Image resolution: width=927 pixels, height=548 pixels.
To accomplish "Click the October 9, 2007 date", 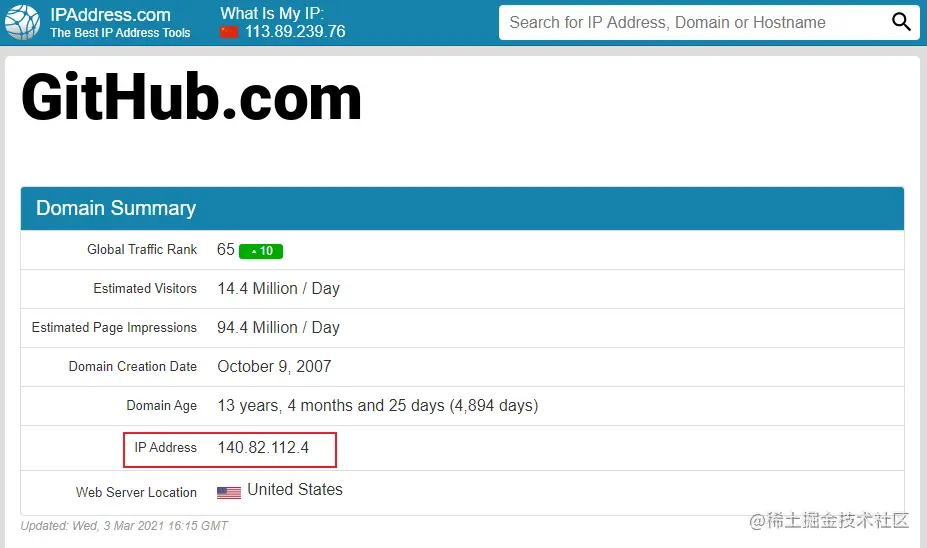I will (x=274, y=367).
